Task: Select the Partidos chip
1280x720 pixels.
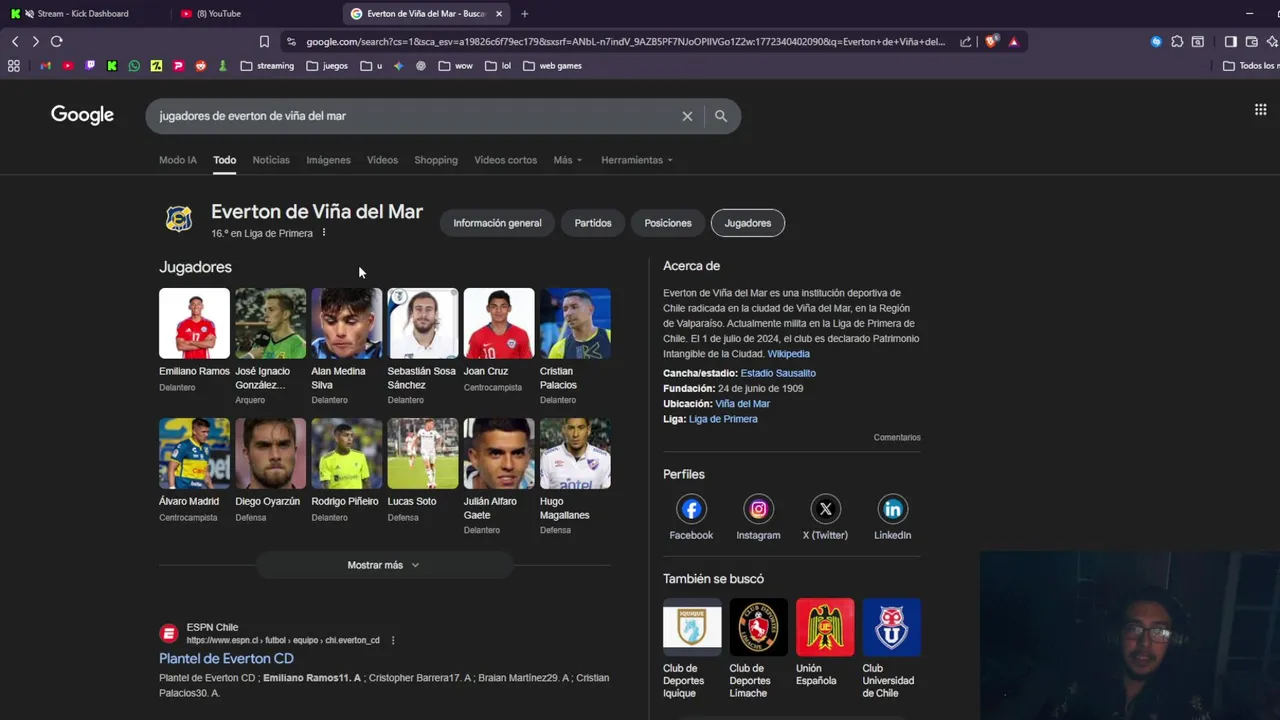Action: 593,223
